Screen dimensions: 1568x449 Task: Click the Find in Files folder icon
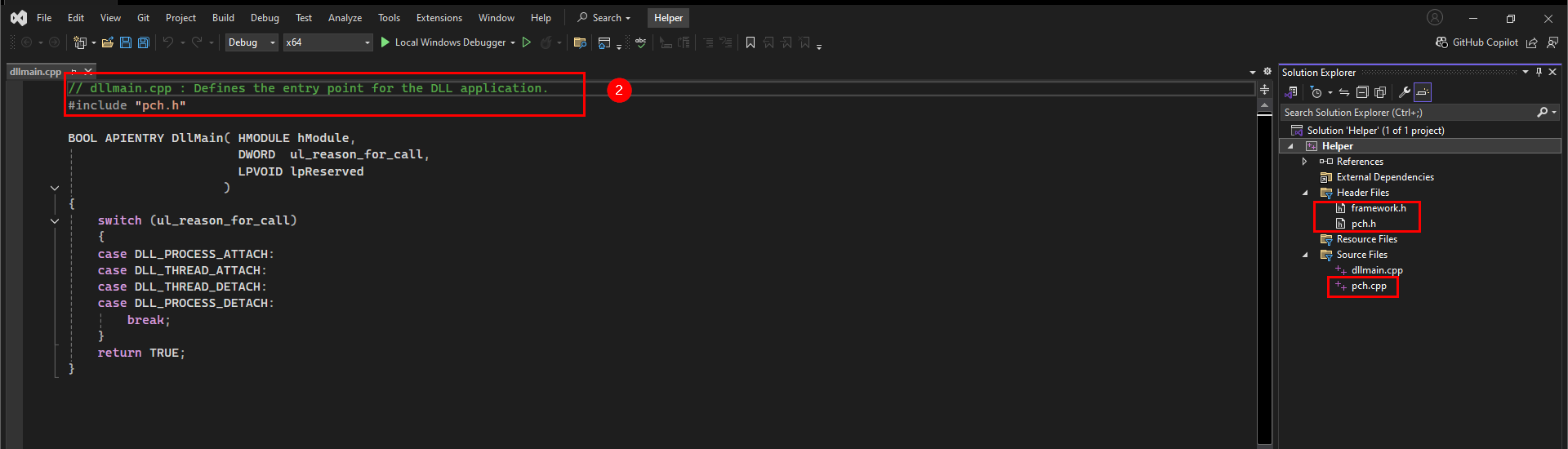pyautogui.click(x=580, y=42)
